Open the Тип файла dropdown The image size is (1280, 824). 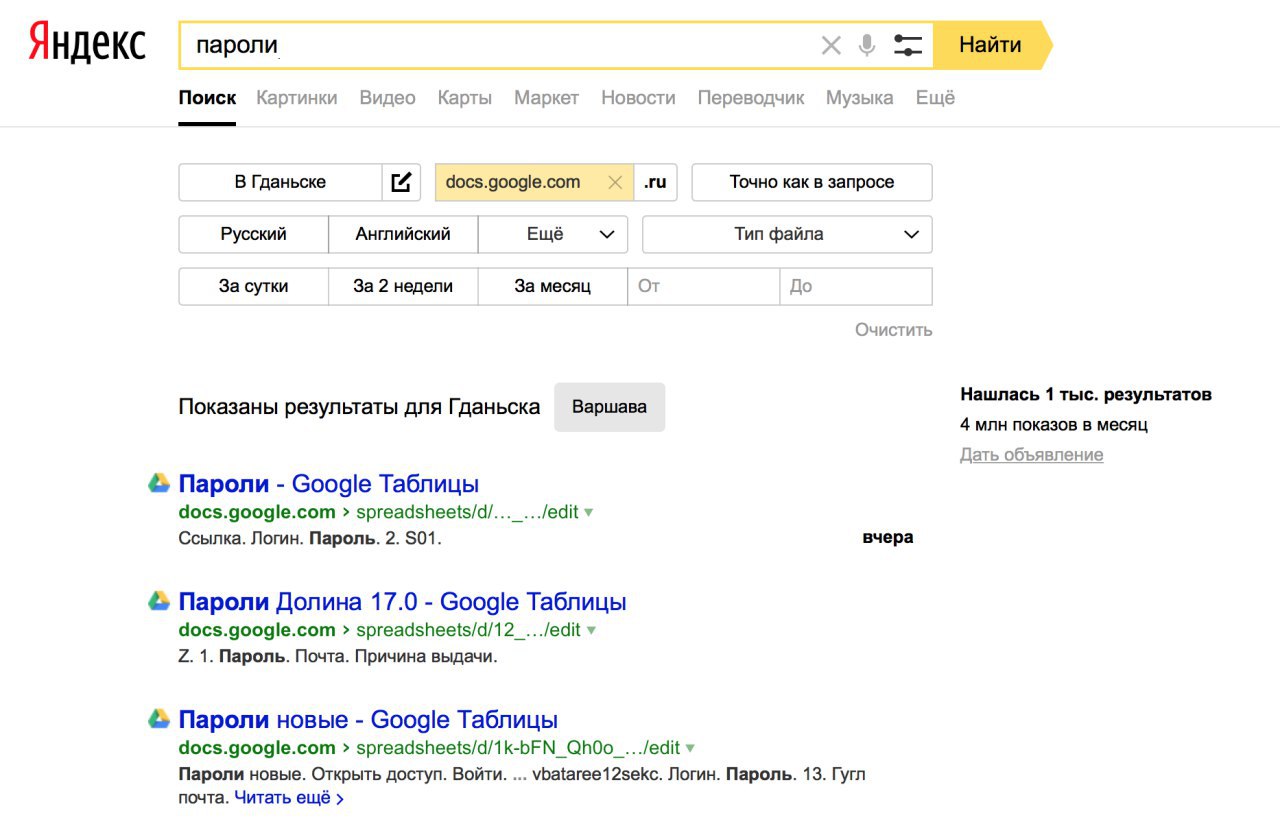pyautogui.click(x=787, y=234)
